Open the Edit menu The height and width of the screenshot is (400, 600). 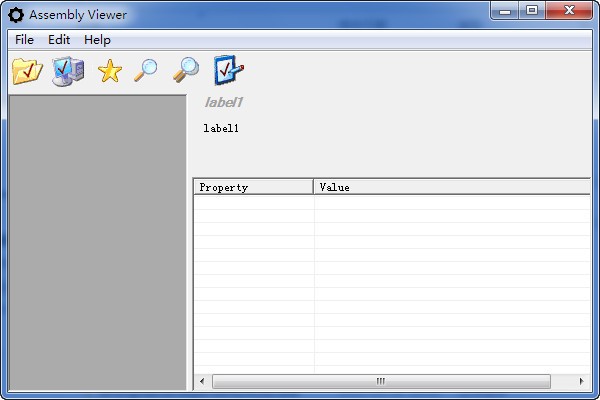59,40
